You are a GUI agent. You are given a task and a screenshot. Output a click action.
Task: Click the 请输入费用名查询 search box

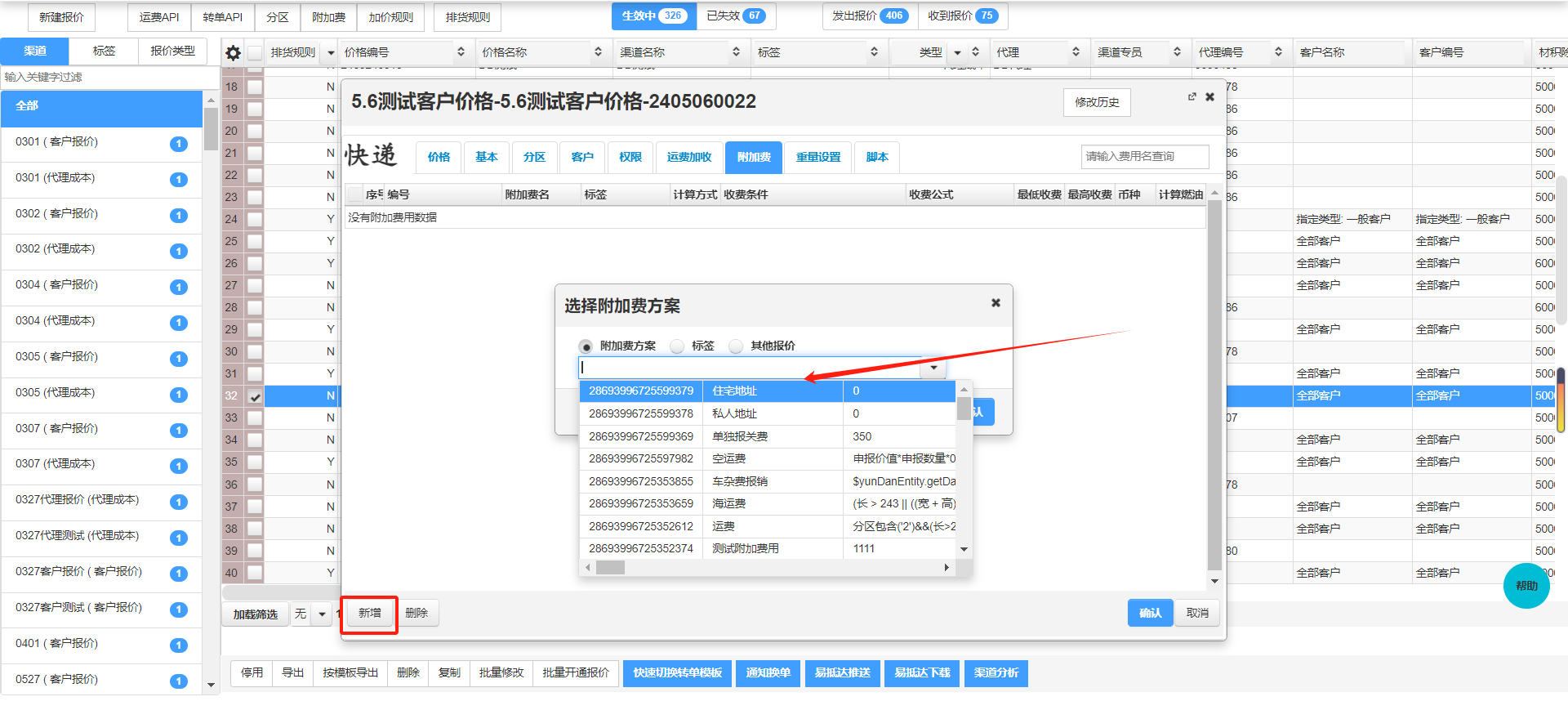pyautogui.click(x=1145, y=157)
